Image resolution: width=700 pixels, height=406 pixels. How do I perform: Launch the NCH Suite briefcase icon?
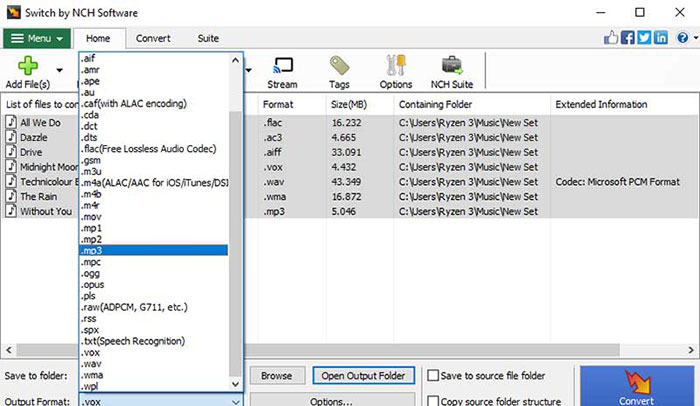click(452, 66)
